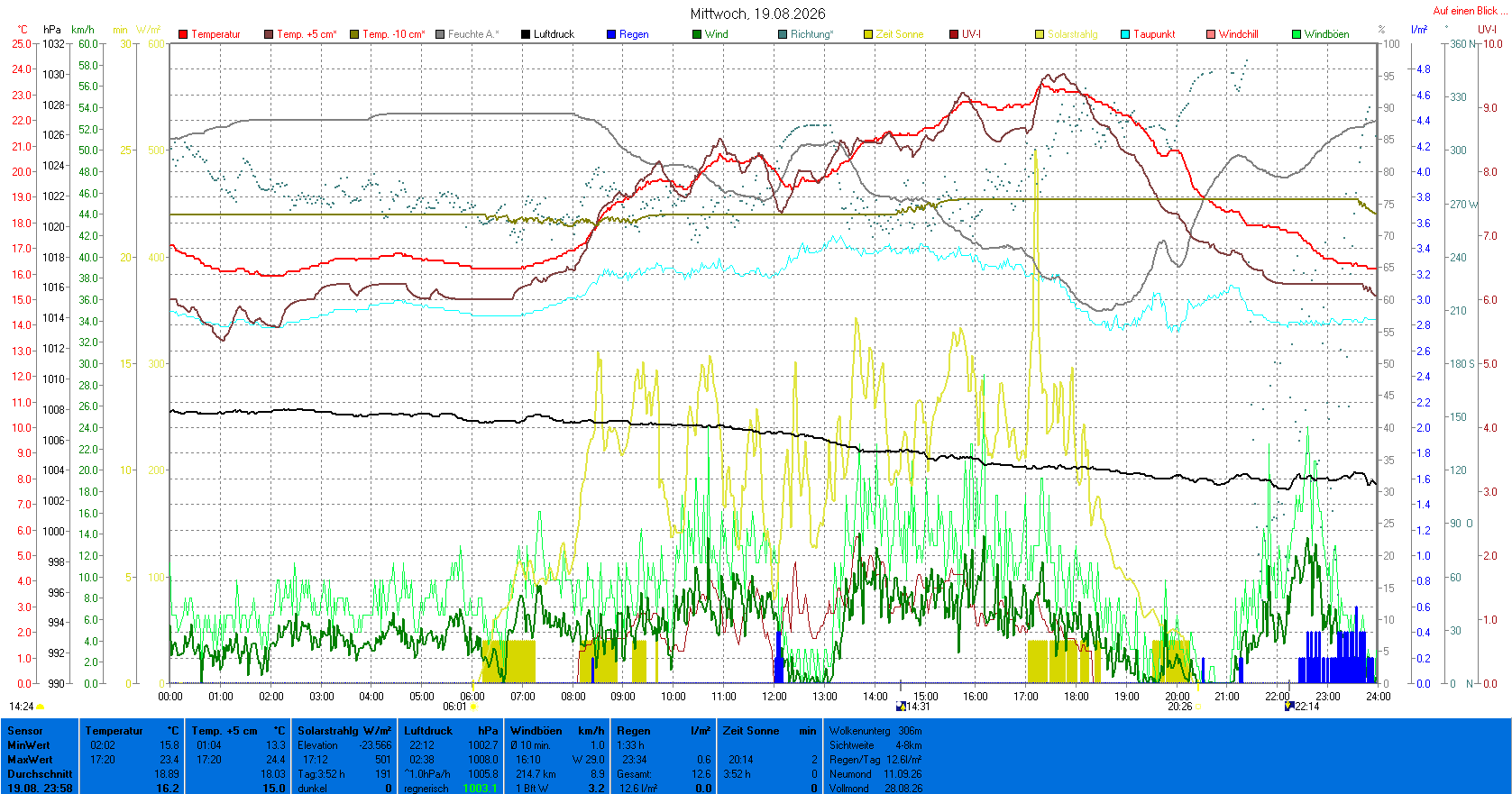The width and height of the screenshot is (1512, 794).
Task: Click the black Luftdruck legend swatch
Action: pyautogui.click(x=526, y=34)
